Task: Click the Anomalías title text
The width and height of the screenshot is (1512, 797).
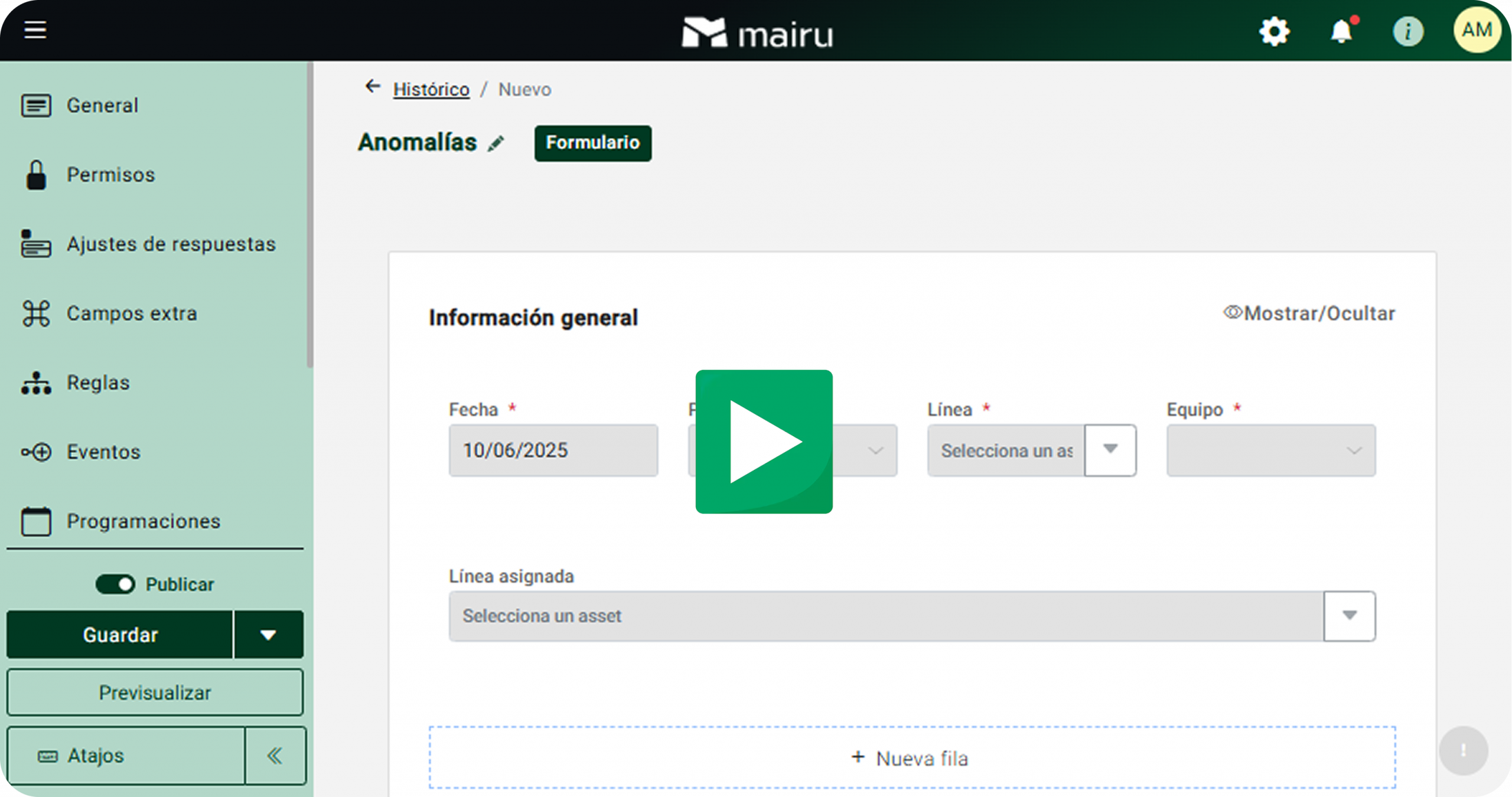Action: pyautogui.click(x=417, y=142)
